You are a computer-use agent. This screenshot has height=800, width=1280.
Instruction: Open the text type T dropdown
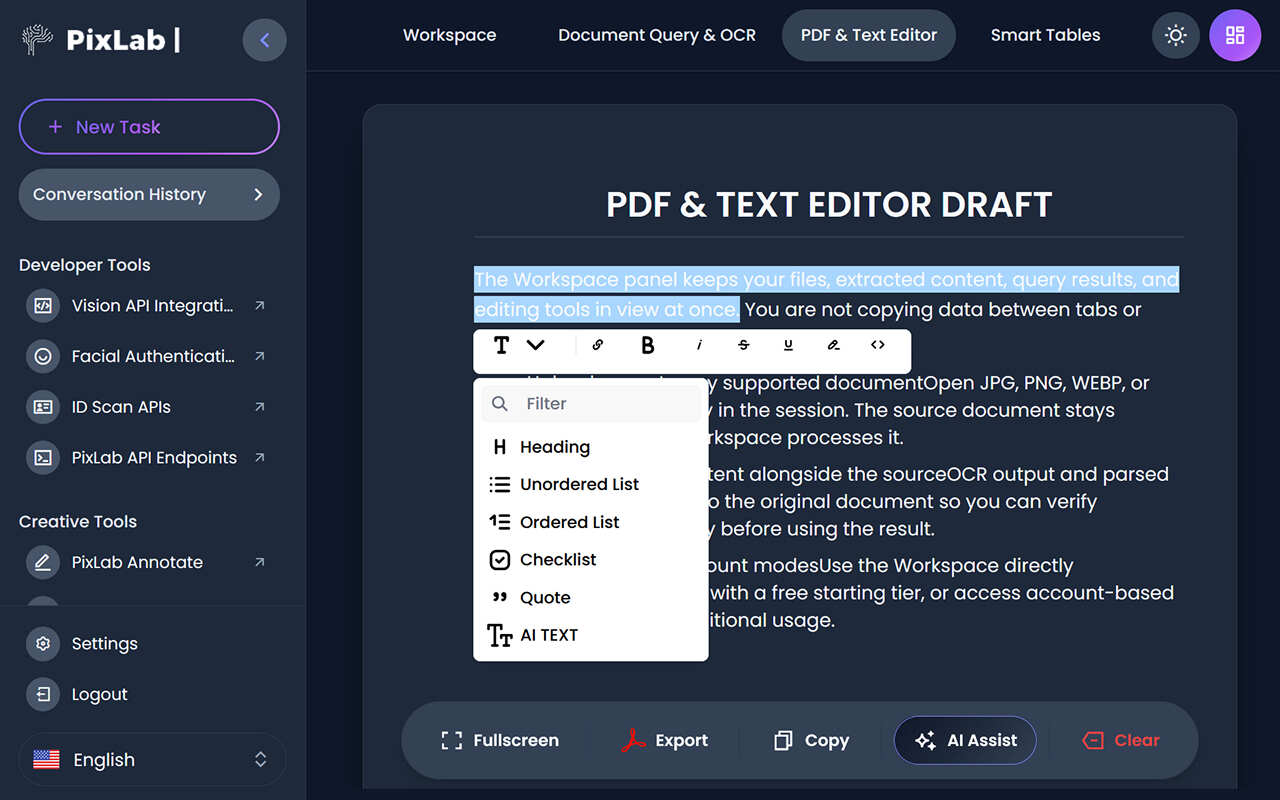[x=518, y=345]
